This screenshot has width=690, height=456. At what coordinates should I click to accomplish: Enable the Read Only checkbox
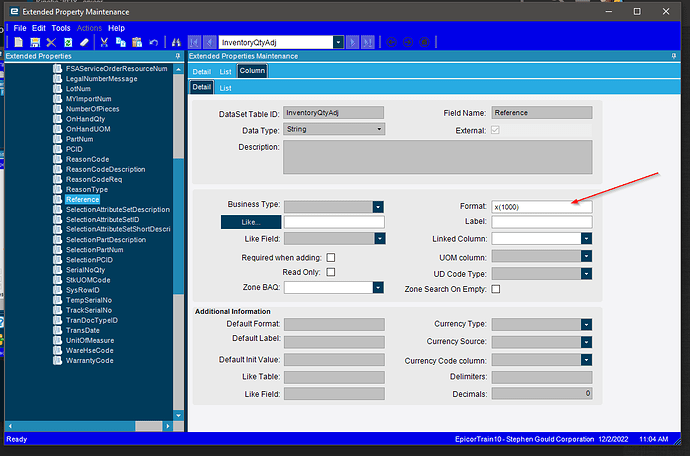(330, 272)
